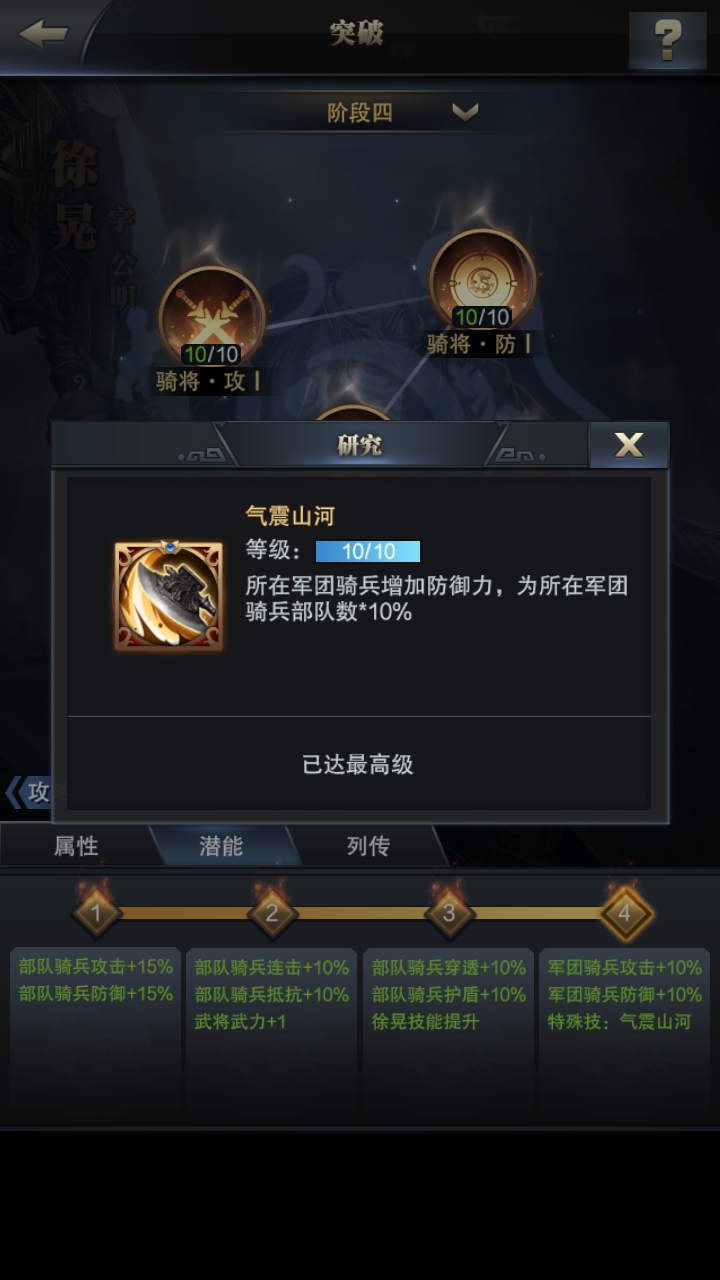Click the 已达最高级 button
720x1280 pixels.
pos(358,764)
